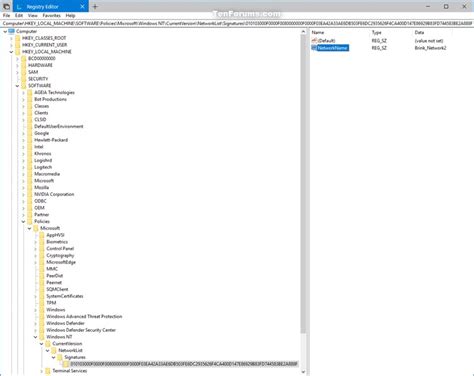The width and height of the screenshot is (474, 376).
Task: Collapse the Windows NT key
Action: pyautogui.click(x=36, y=337)
